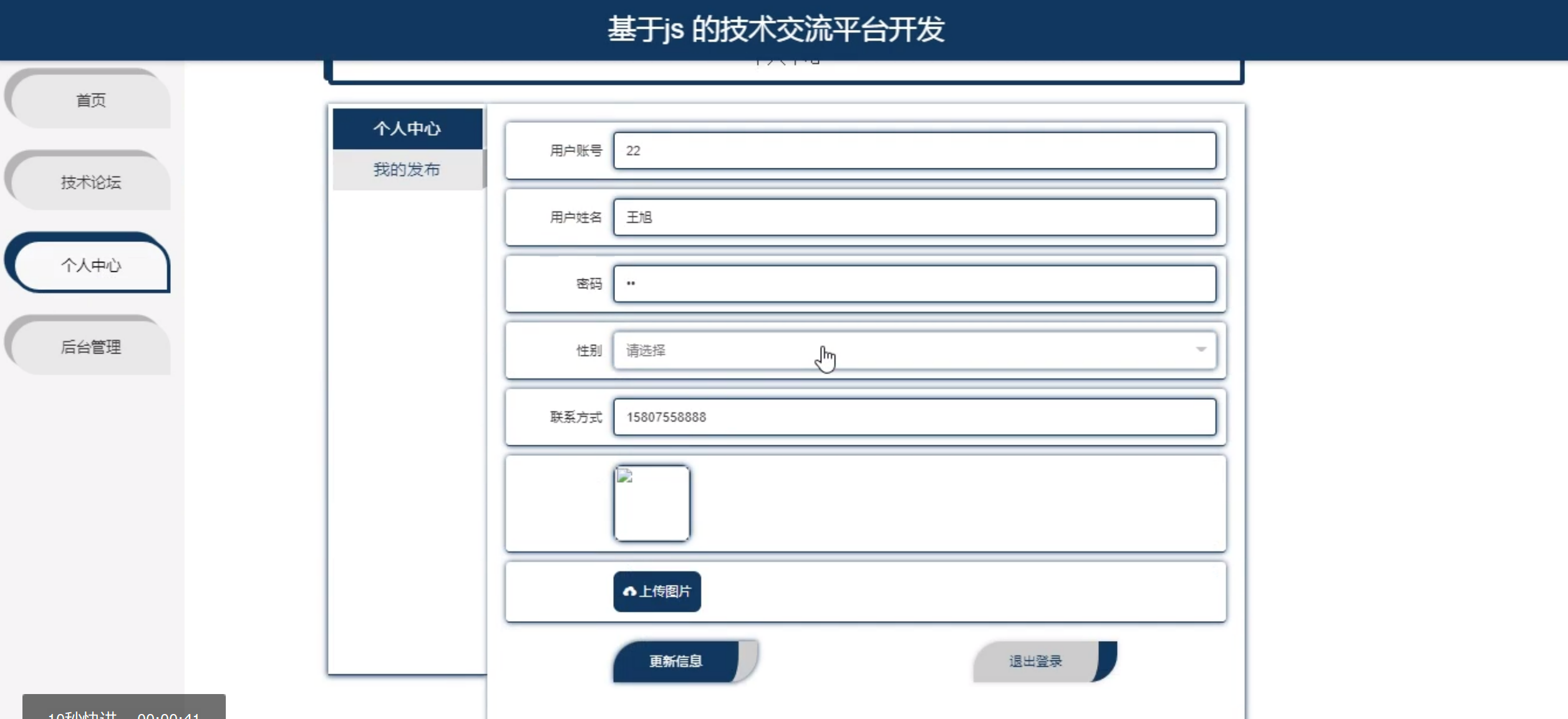Click the cloud upload icon on 上传图片 button
The width and height of the screenshot is (1568, 719).
(629, 591)
